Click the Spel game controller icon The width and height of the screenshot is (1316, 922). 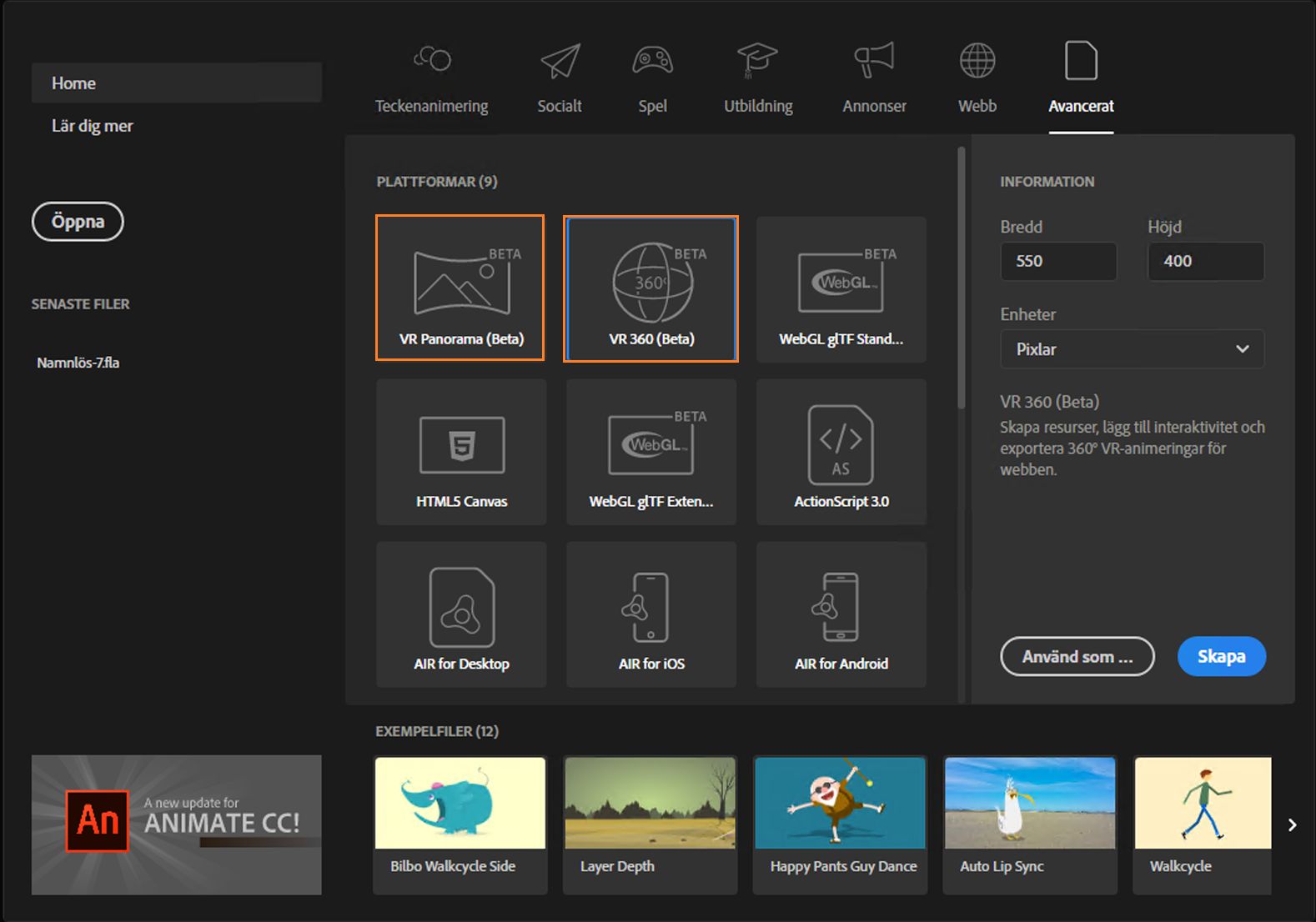(x=652, y=60)
